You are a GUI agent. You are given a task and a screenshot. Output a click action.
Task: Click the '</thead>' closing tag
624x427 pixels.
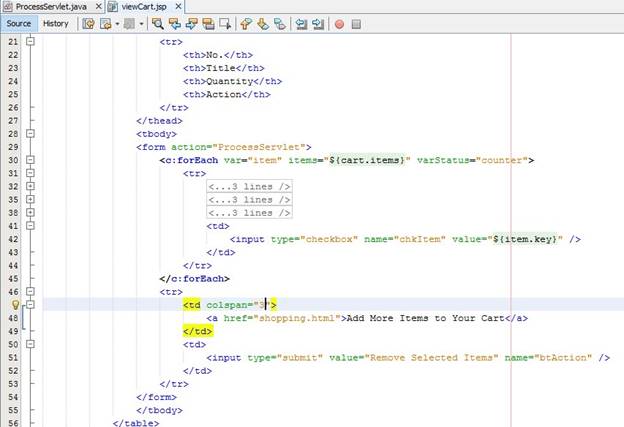(x=159, y=121)
